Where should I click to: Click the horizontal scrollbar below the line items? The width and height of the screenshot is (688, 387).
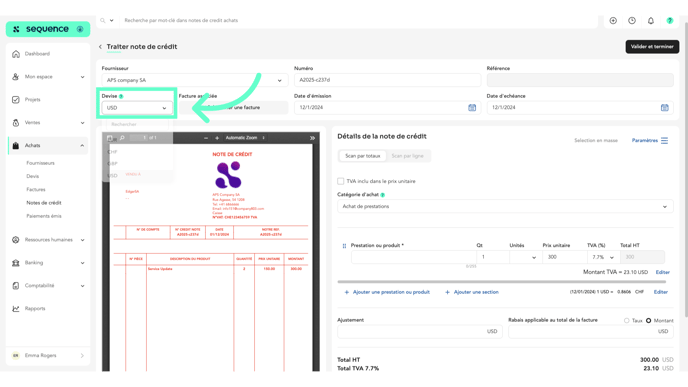(502, 282)
